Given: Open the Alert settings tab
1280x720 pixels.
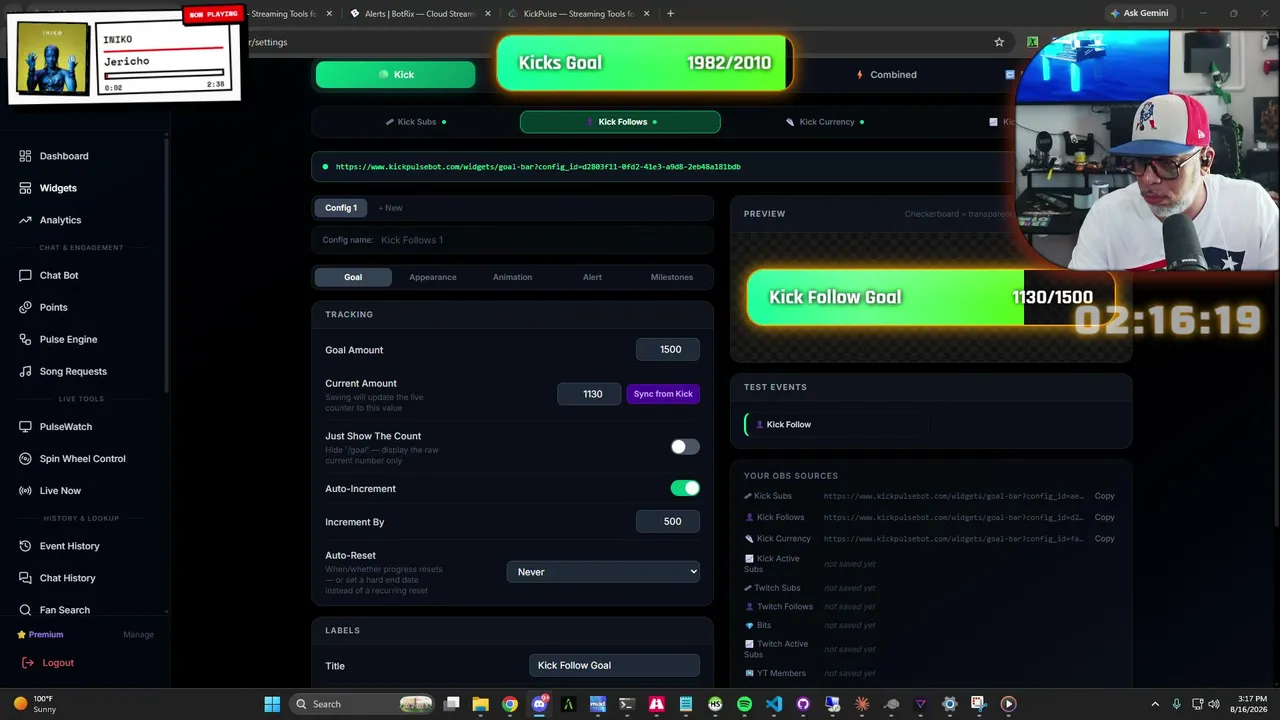Looking at the screenshot, I should (x=592, y=277).
